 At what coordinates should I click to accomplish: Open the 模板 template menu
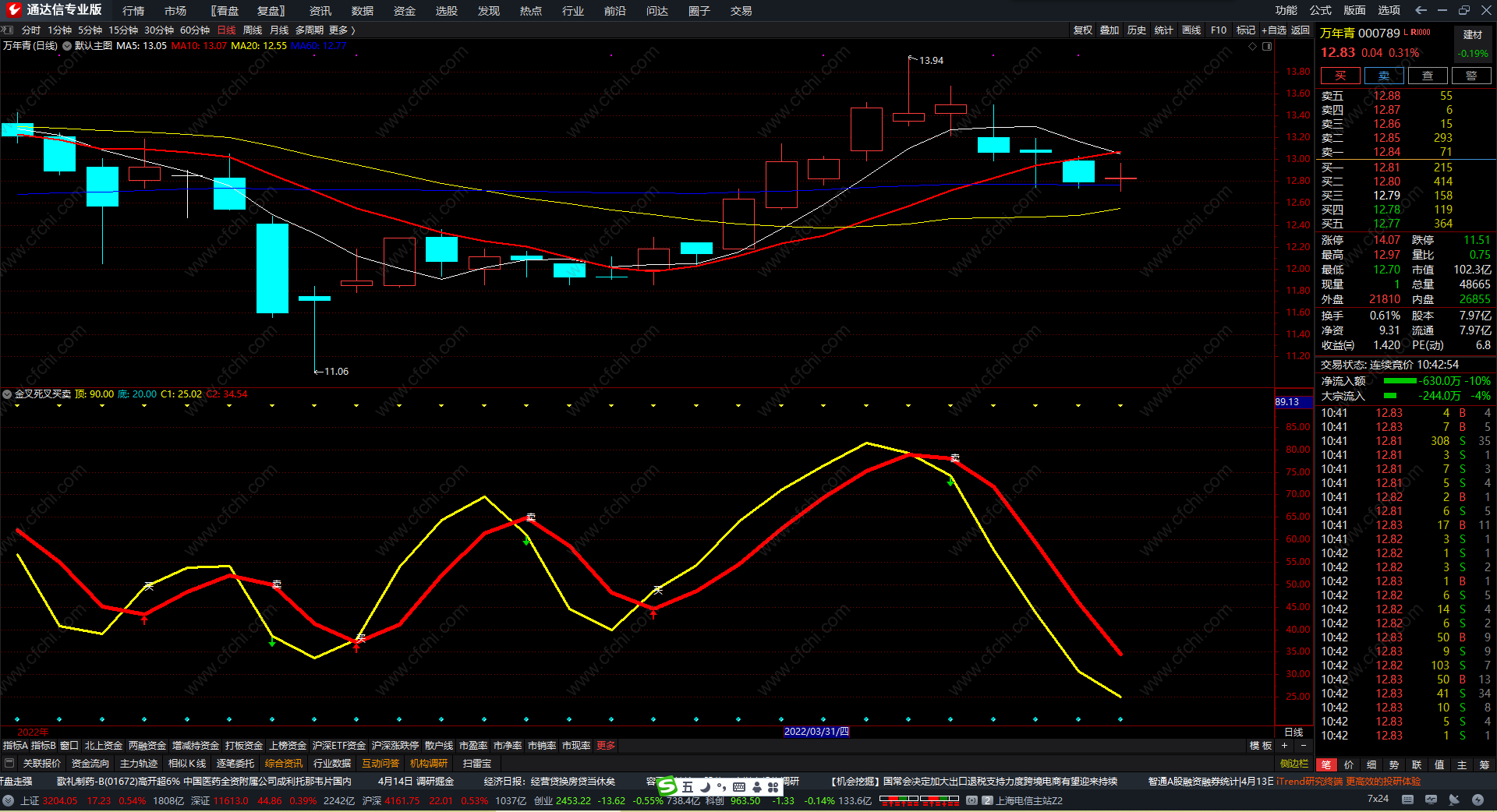pos(1261,746)
